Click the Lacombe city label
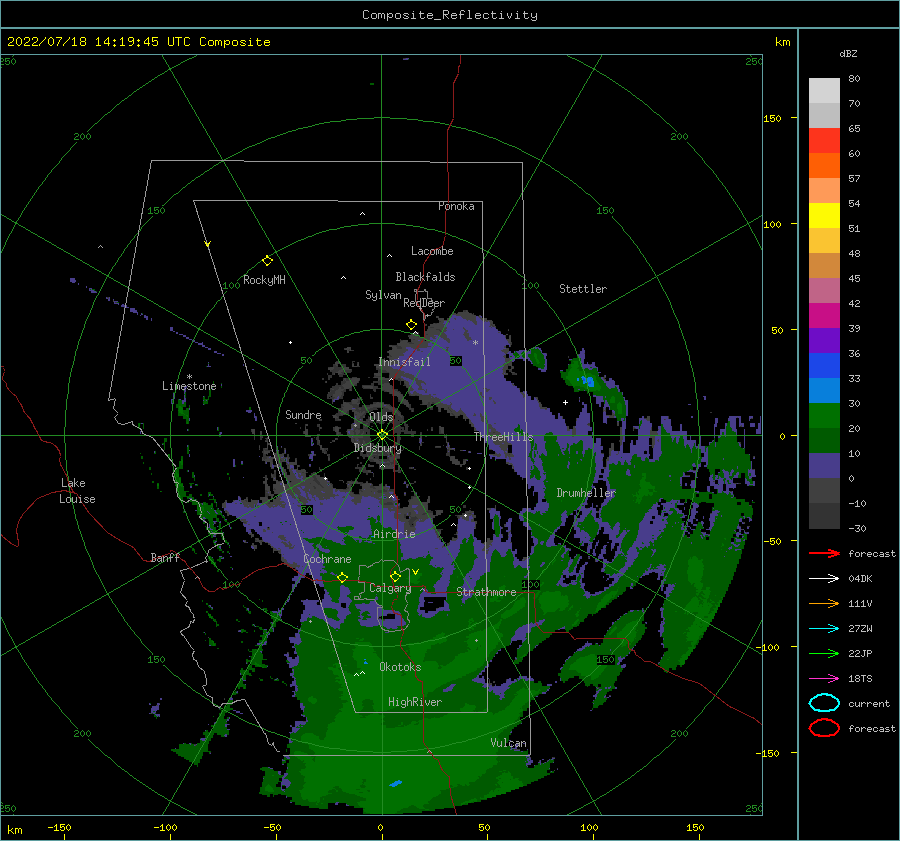900x841 pixels. [x=432, y=251]
